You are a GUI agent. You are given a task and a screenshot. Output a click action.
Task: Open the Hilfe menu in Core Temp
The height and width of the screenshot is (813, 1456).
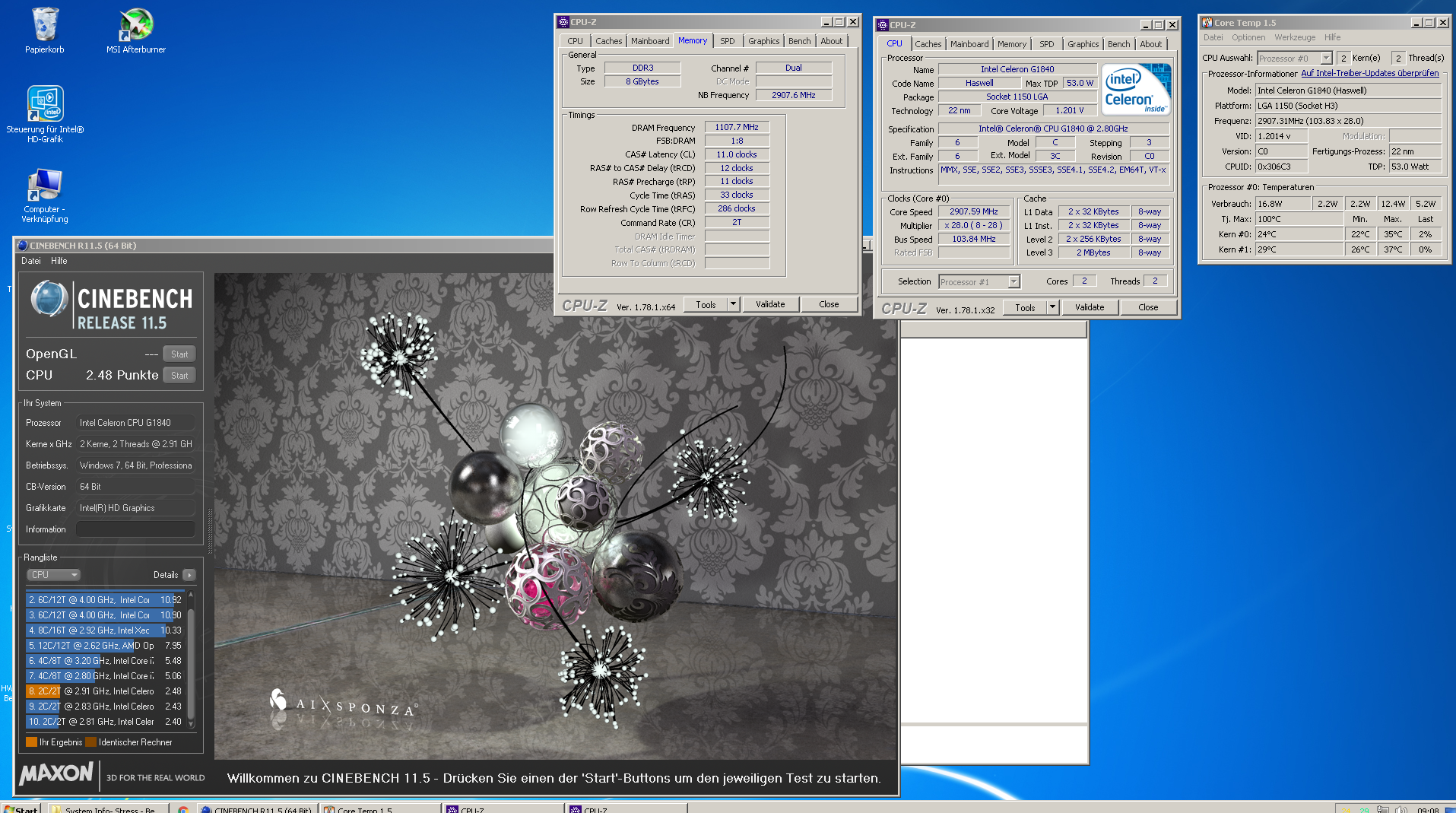[x=1332, y=37]
